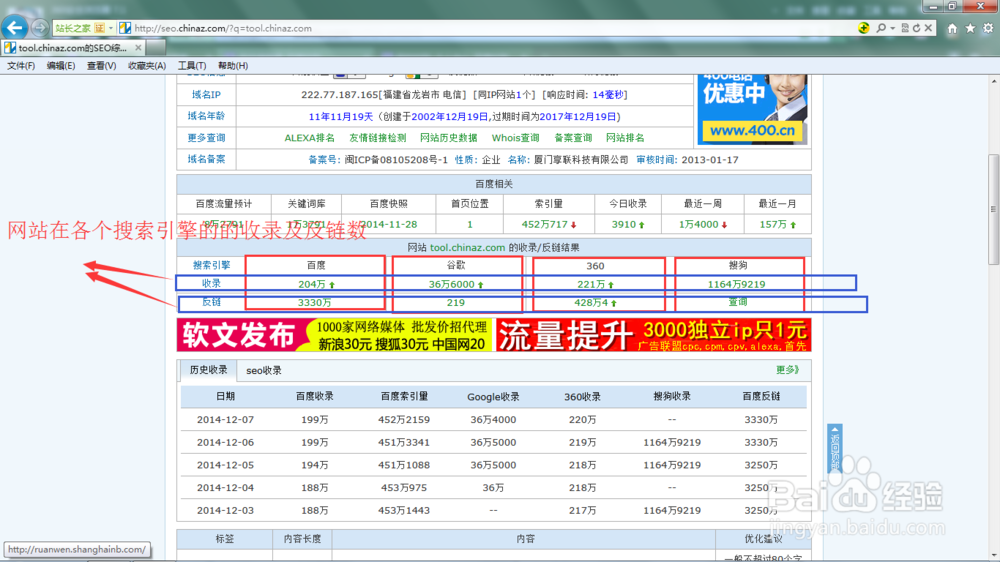Viewport: 1000px width, 562px height.
Task: Select the 453万975 index cell
Action: [x=404, y=487]
